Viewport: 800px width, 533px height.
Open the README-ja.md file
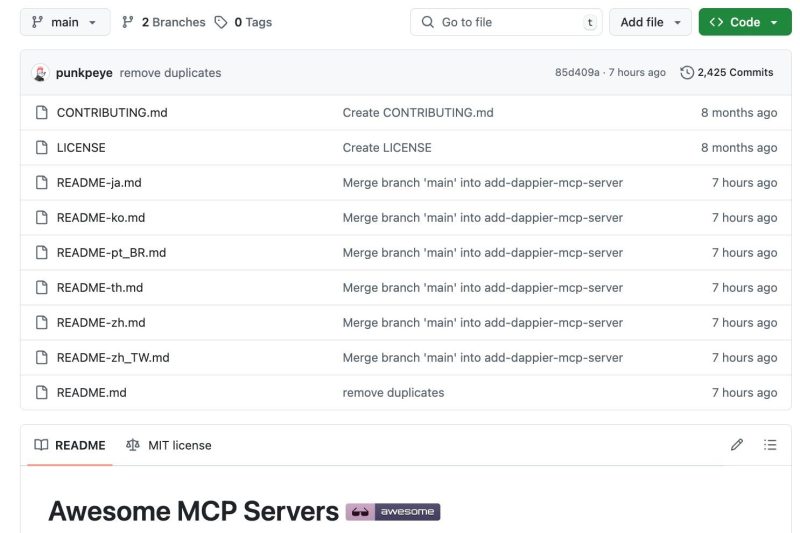(x=99, y=183)
